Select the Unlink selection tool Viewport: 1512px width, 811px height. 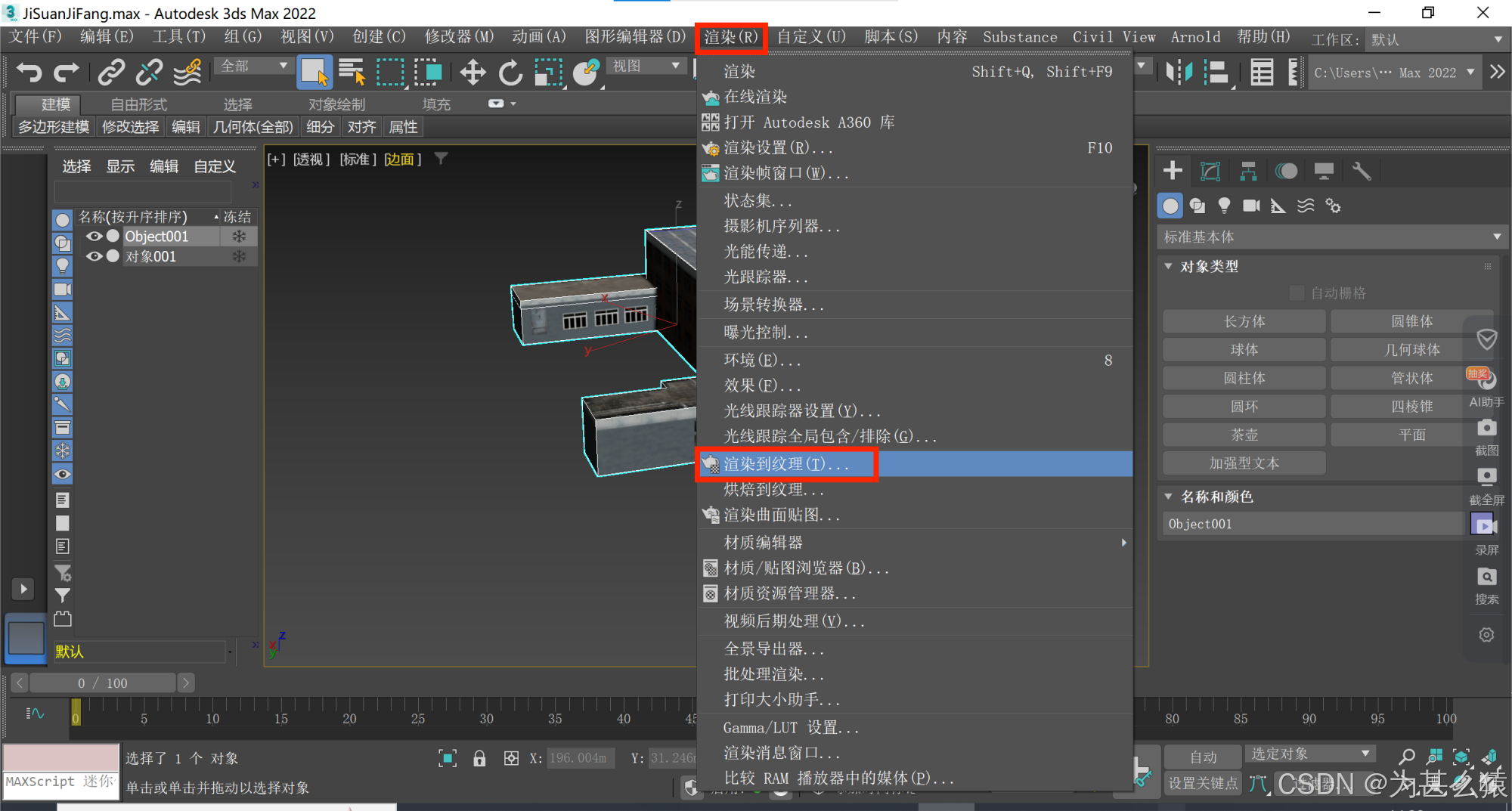[x=149, y=73]
